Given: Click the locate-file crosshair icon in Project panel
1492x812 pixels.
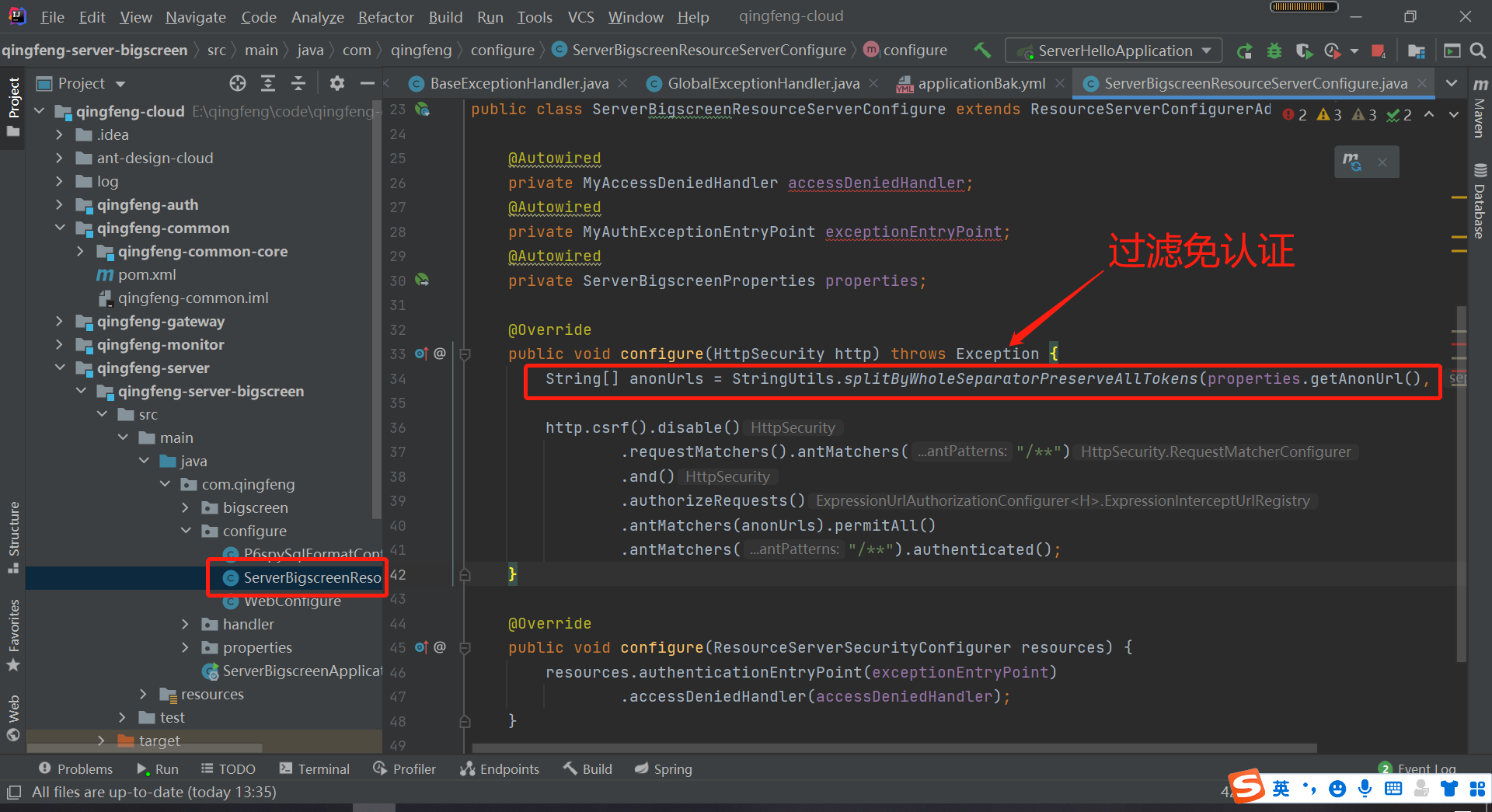Looking at the screenshot, I should (238, 83).
